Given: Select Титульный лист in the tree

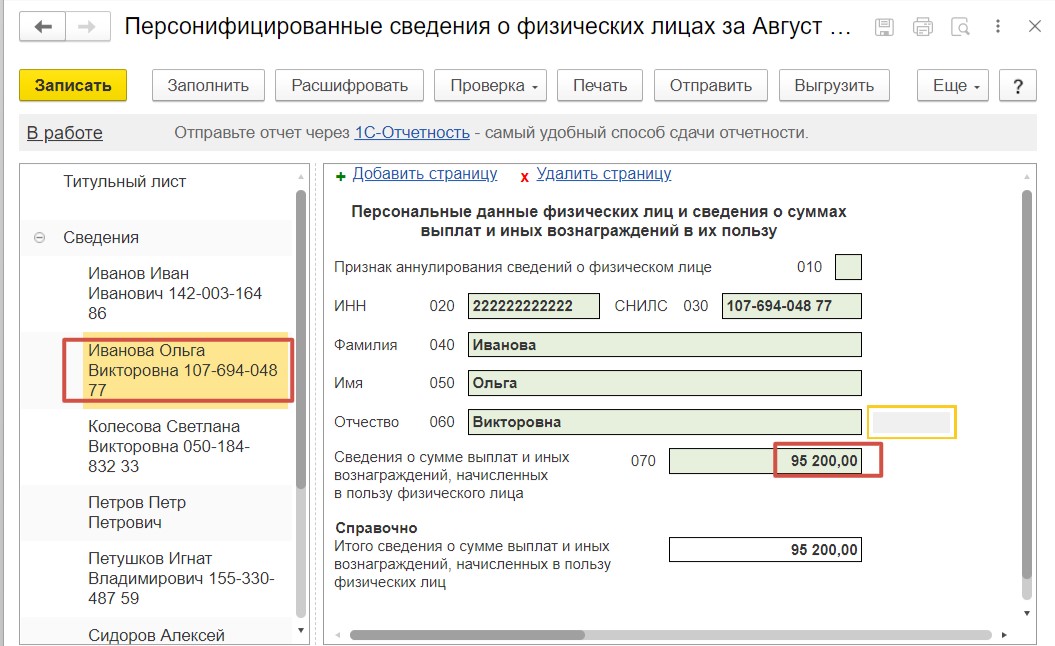Looking at the screenshot, I should pos(124,182).
